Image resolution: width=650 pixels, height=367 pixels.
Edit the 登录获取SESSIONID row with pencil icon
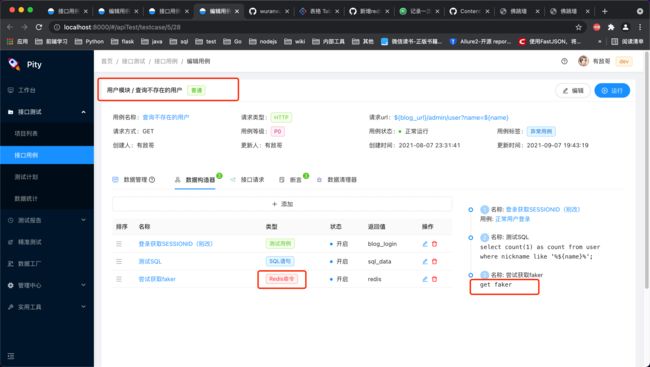(x=425, y=244)
